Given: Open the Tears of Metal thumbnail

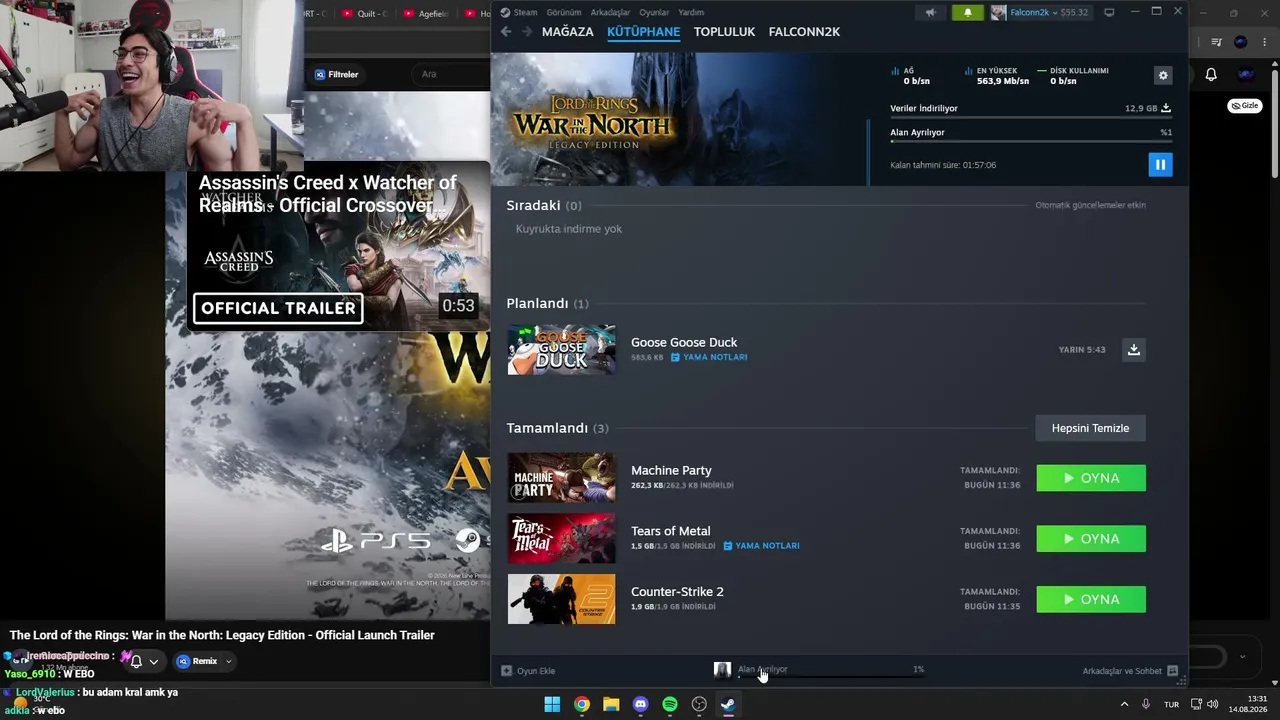Looking at the screenshot, I should pos(561,539).
